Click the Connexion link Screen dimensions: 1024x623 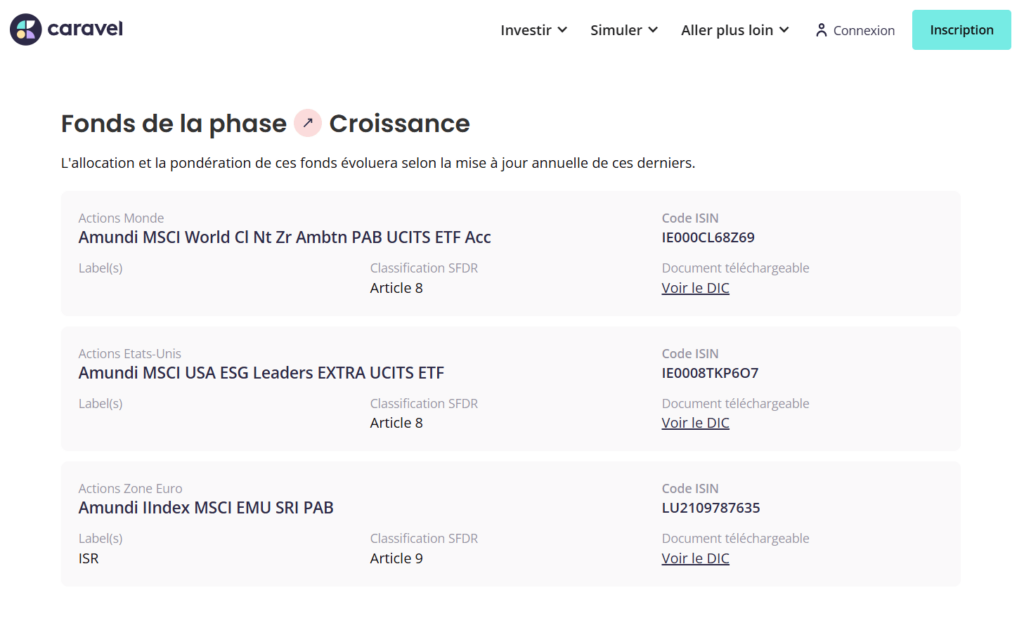(x=855, y=30)
